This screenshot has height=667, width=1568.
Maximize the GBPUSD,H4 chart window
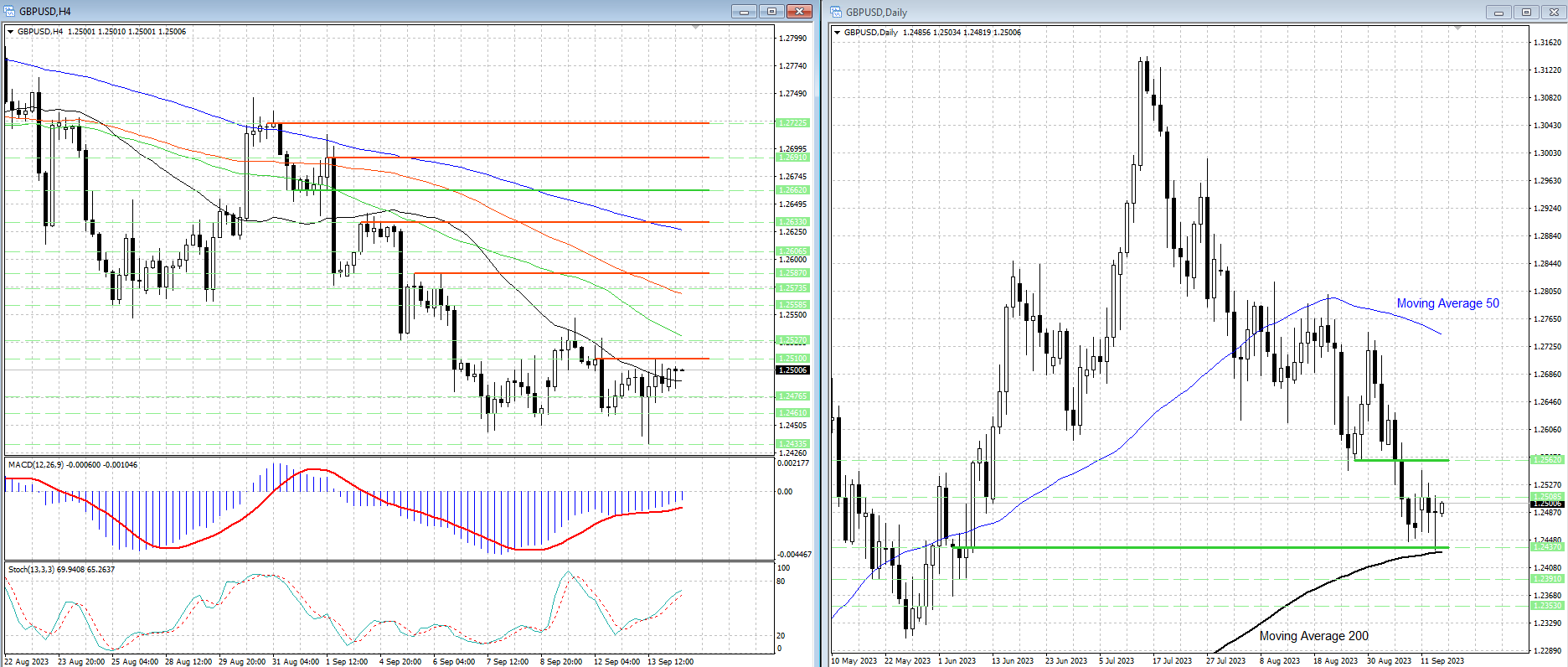point(771,11)
